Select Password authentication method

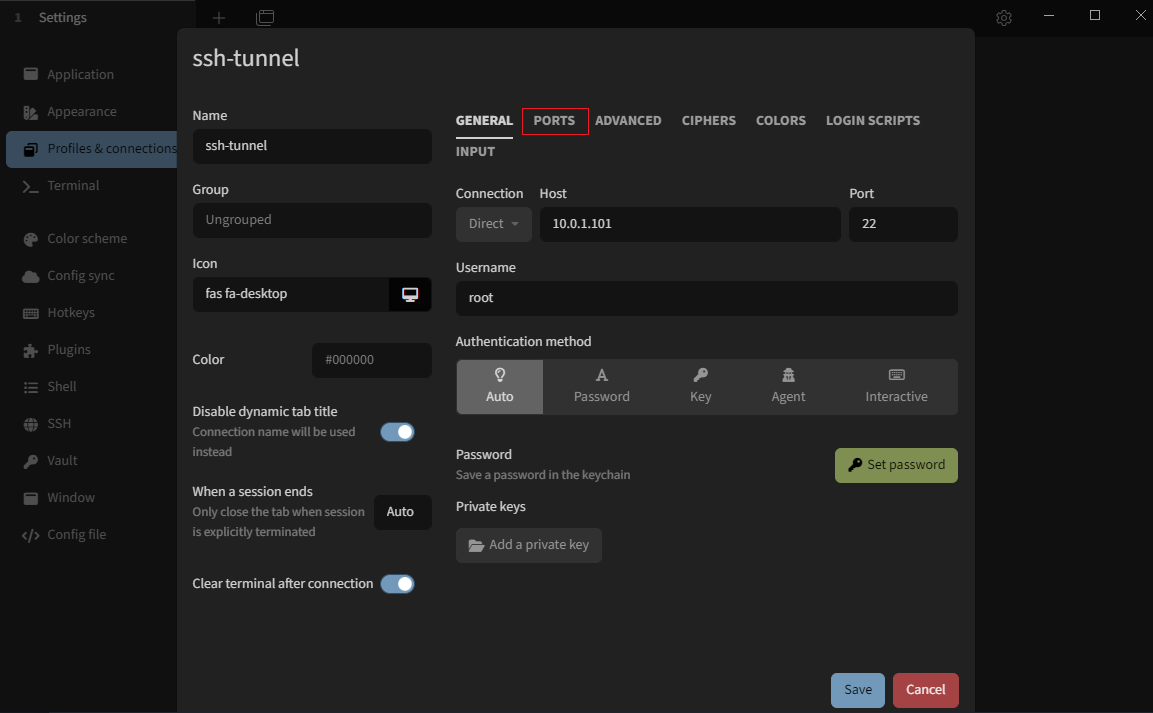(x=601, y=386)
